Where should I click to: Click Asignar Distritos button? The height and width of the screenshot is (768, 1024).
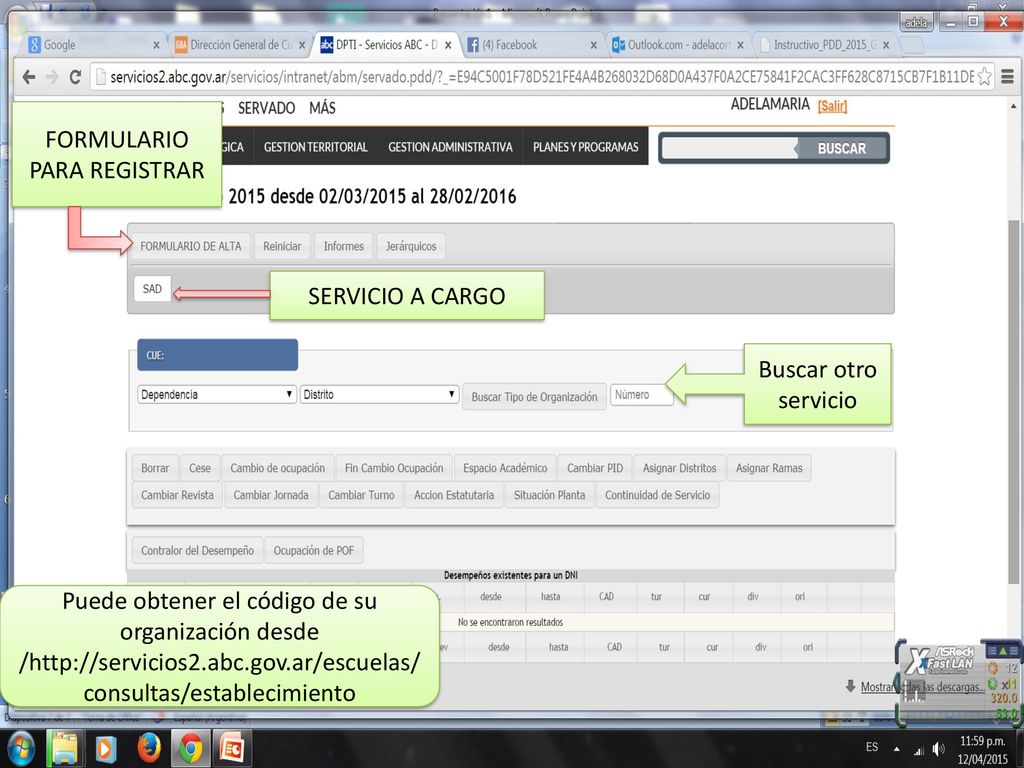tap(679, 468)
